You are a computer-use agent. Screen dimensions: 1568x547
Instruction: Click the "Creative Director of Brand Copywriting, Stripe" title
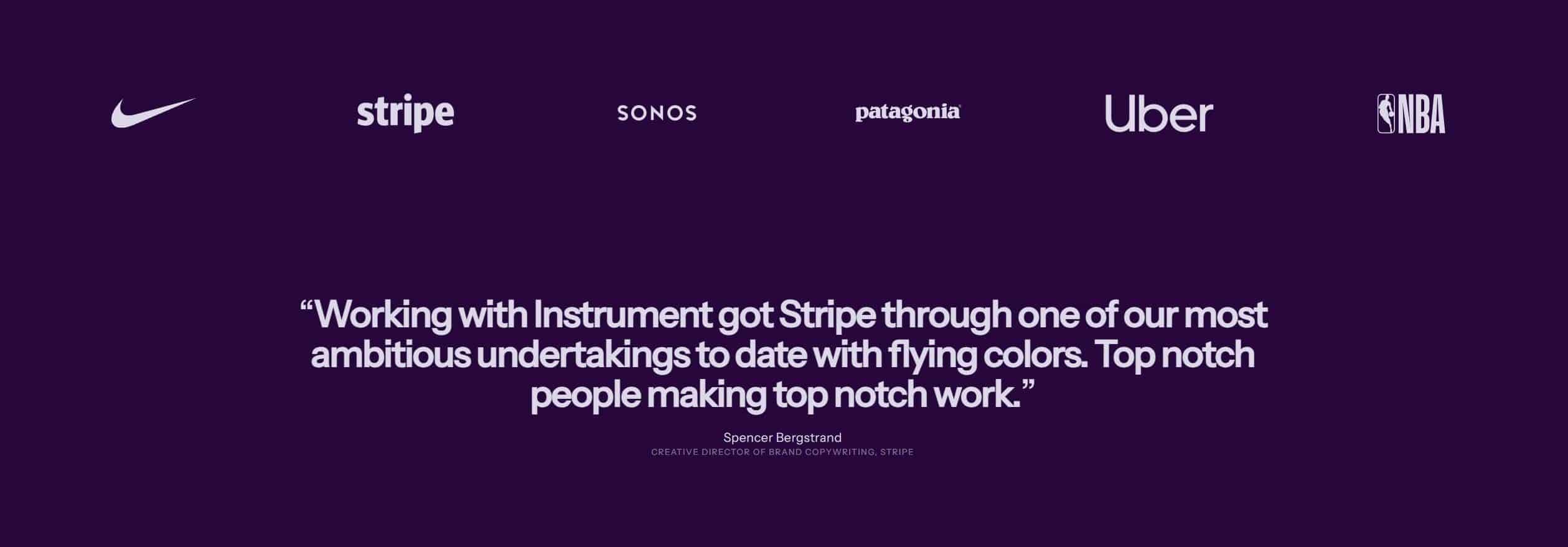coord(782,452)
